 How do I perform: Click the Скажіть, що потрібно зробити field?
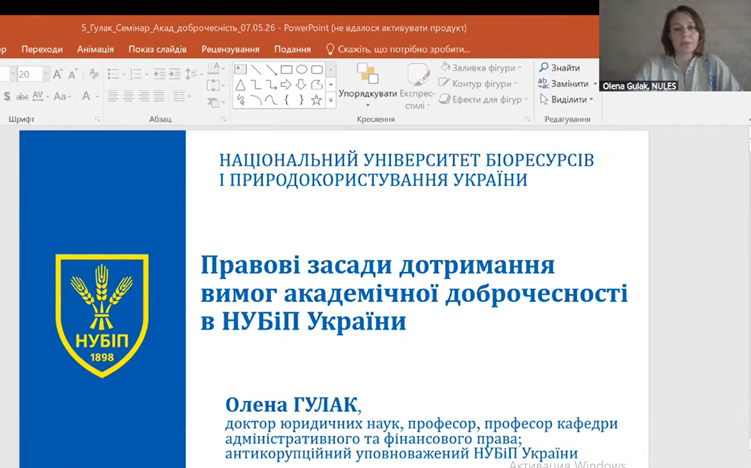click(x=398, y=49)
